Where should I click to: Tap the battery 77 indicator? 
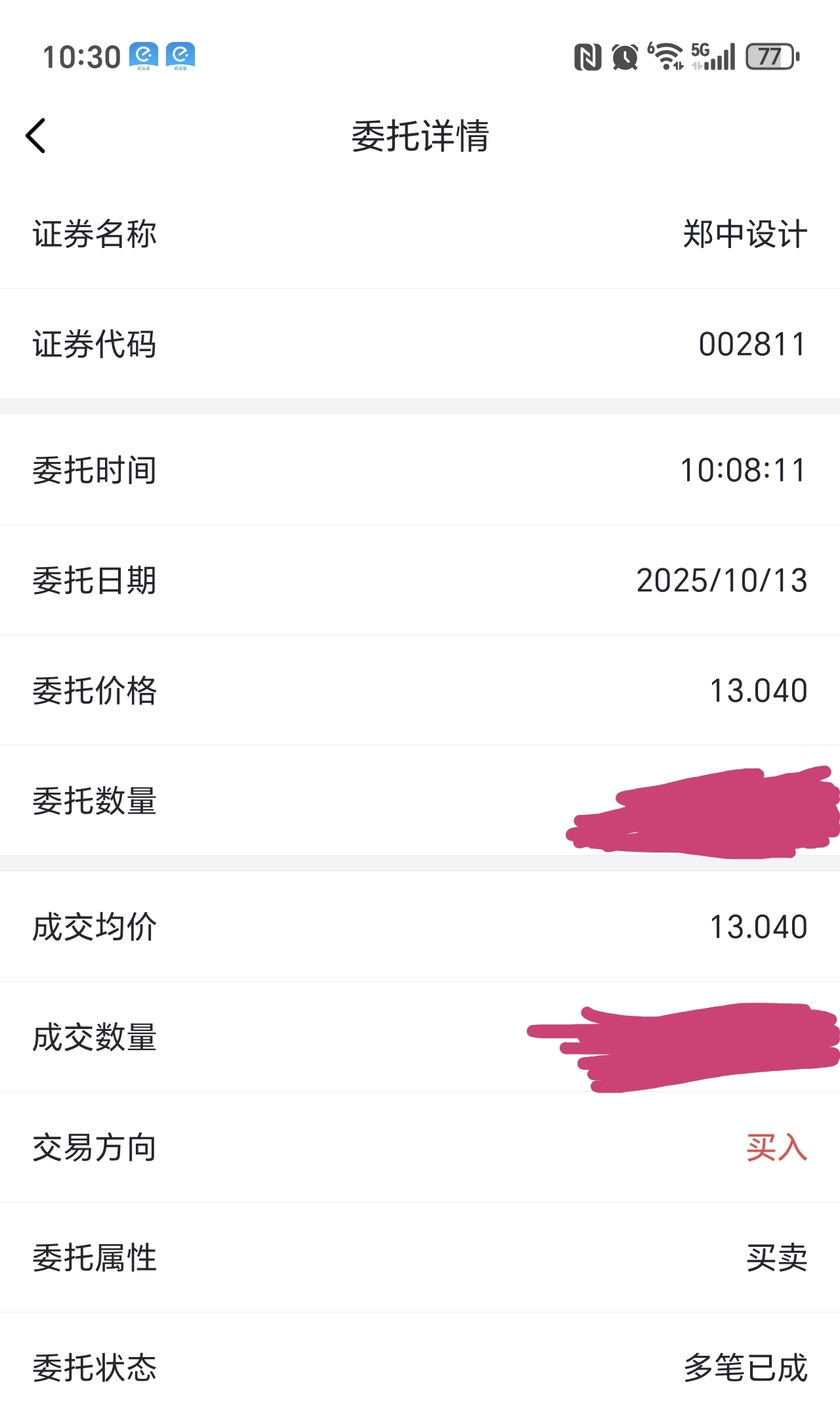pos(772,57)
